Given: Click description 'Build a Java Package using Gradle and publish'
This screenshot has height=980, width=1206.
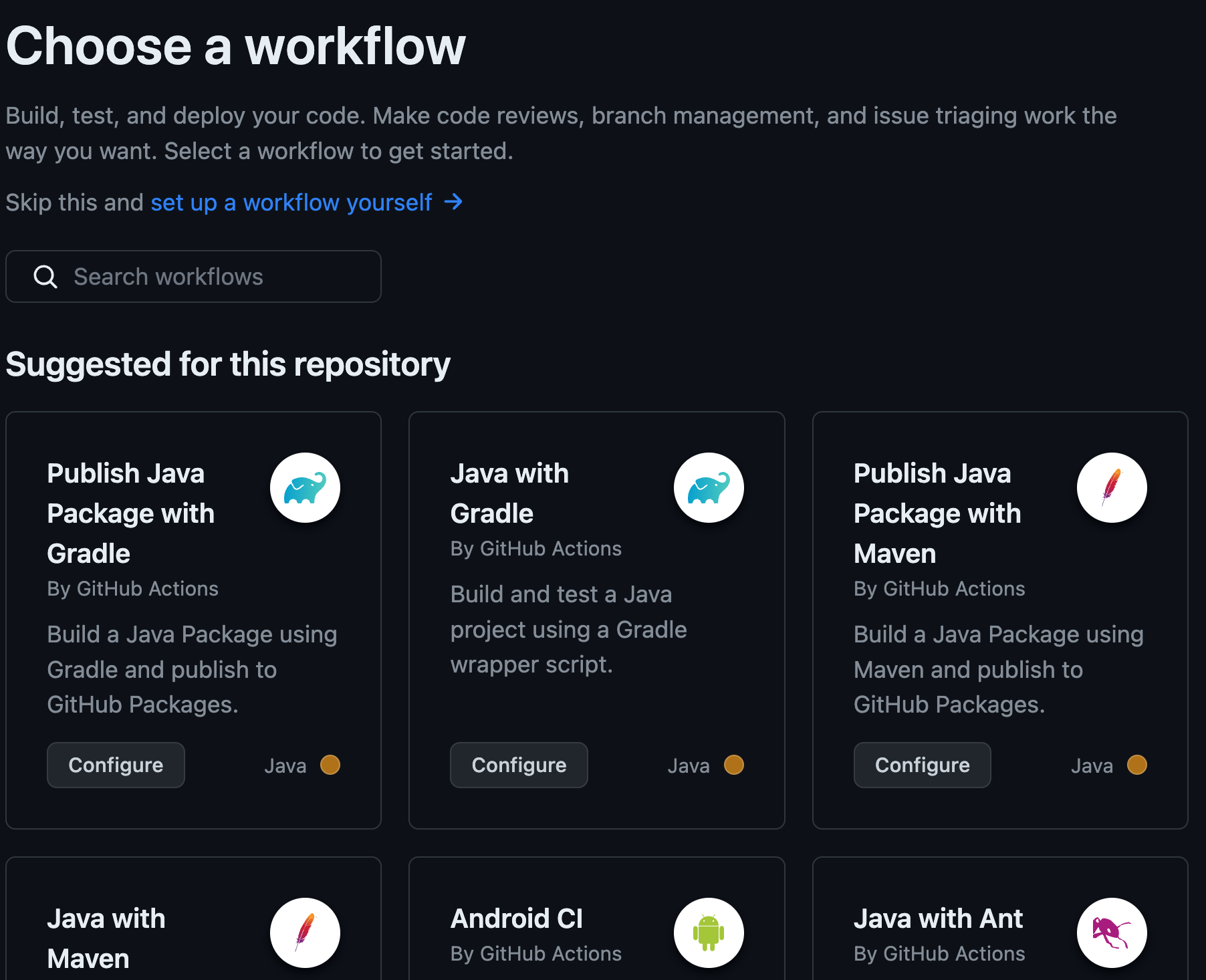Looking at the screenshot, I should [x=193, y=670].
